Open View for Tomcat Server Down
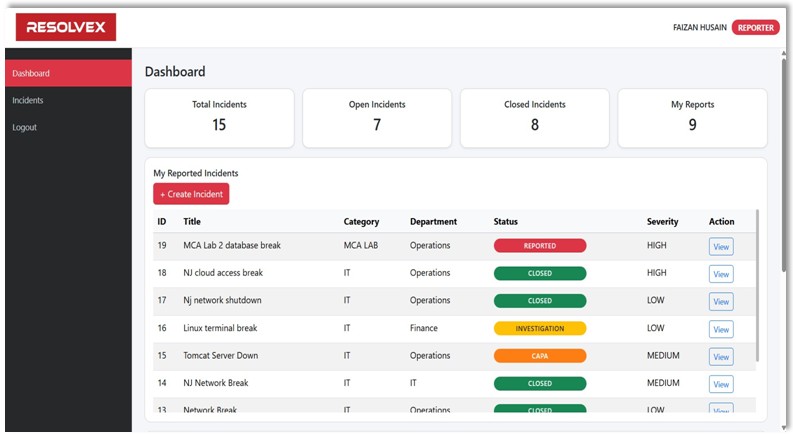 tap(721, 357)
